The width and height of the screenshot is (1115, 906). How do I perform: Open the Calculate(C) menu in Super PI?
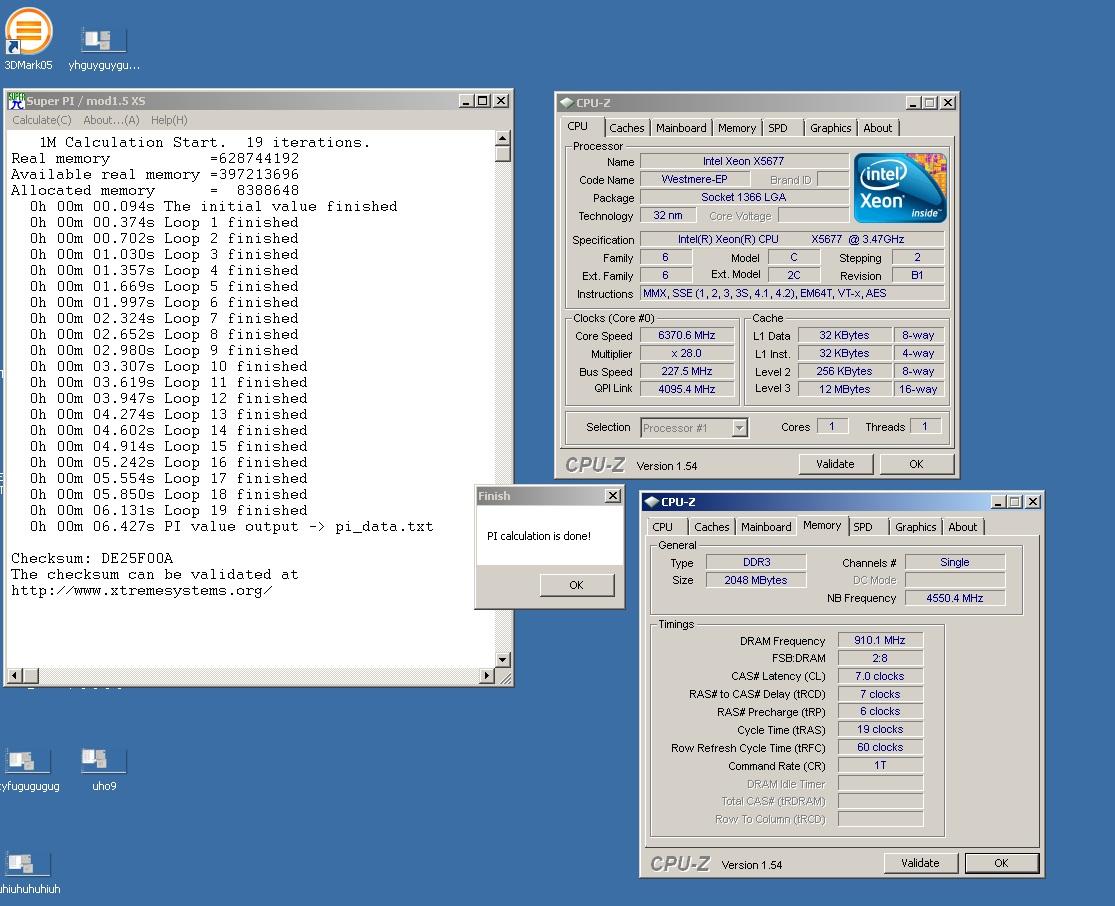(42, 120)
